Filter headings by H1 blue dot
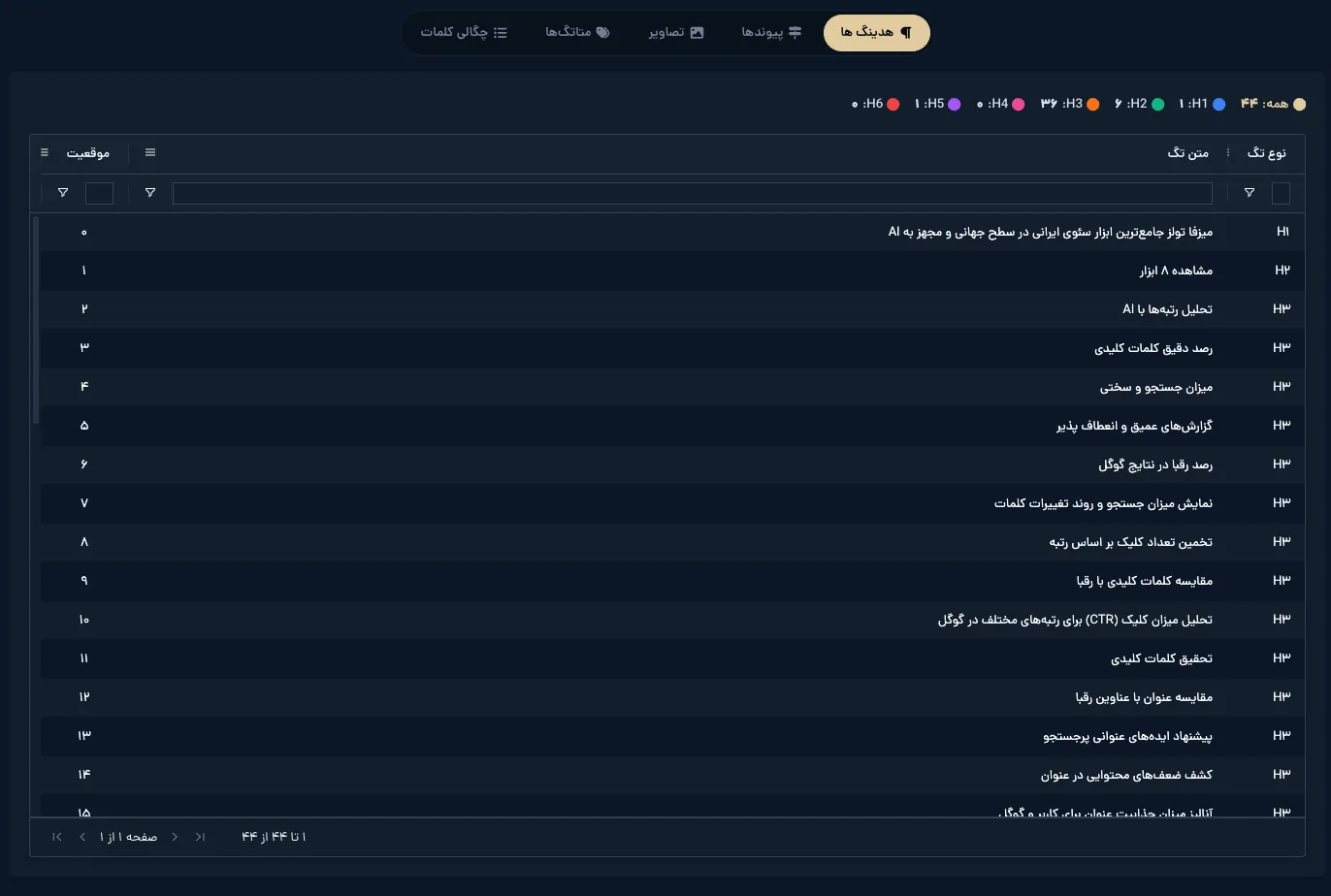Screen dimensions: 1331x896 point(1202,104)
